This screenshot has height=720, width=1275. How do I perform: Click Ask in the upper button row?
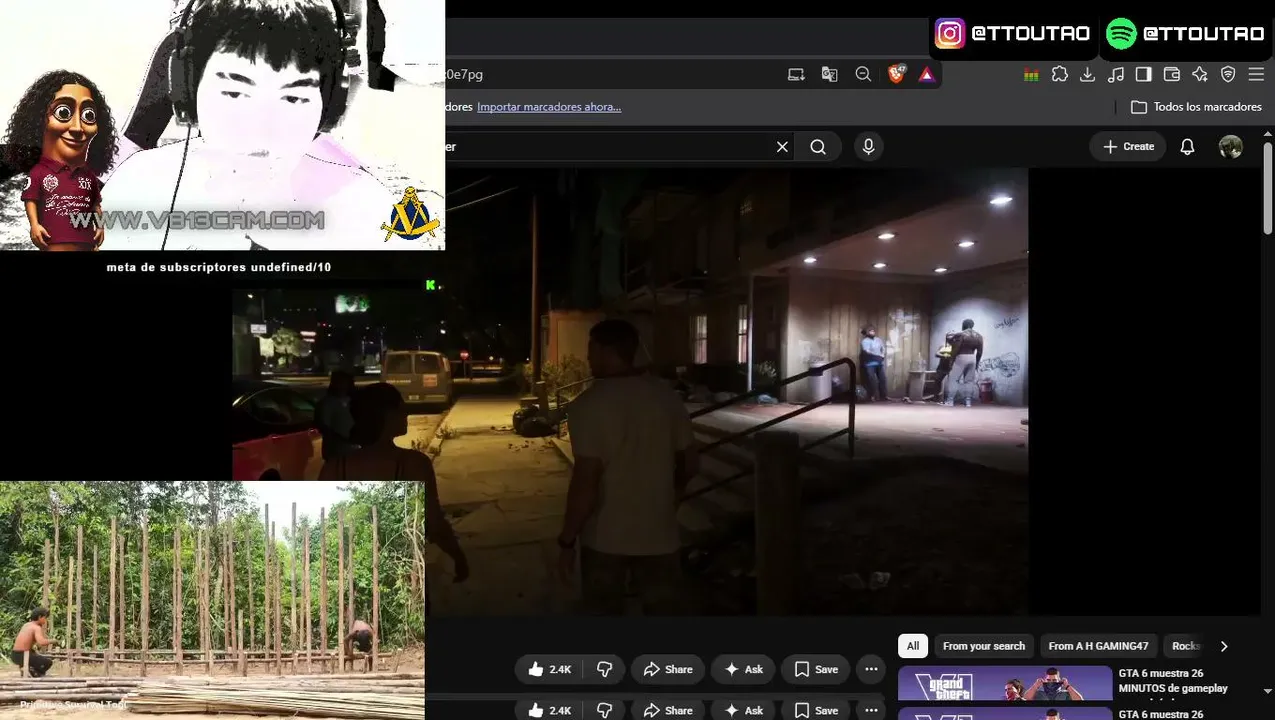[744, 669]
